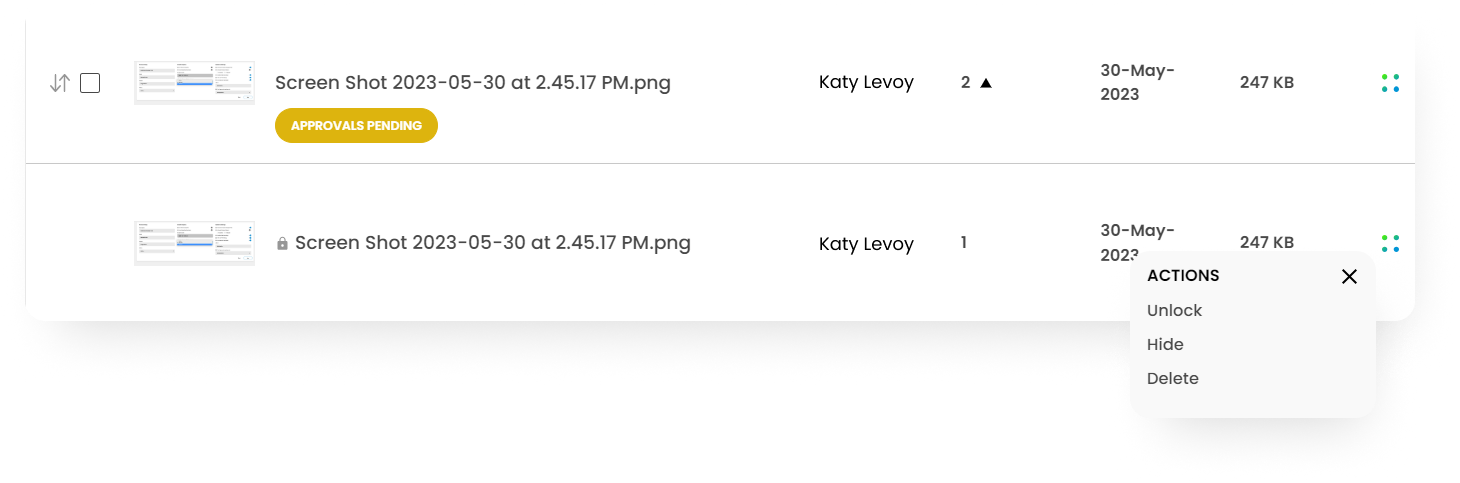
Task: Close the Actions popup with the X
Action: [1349, 276]
